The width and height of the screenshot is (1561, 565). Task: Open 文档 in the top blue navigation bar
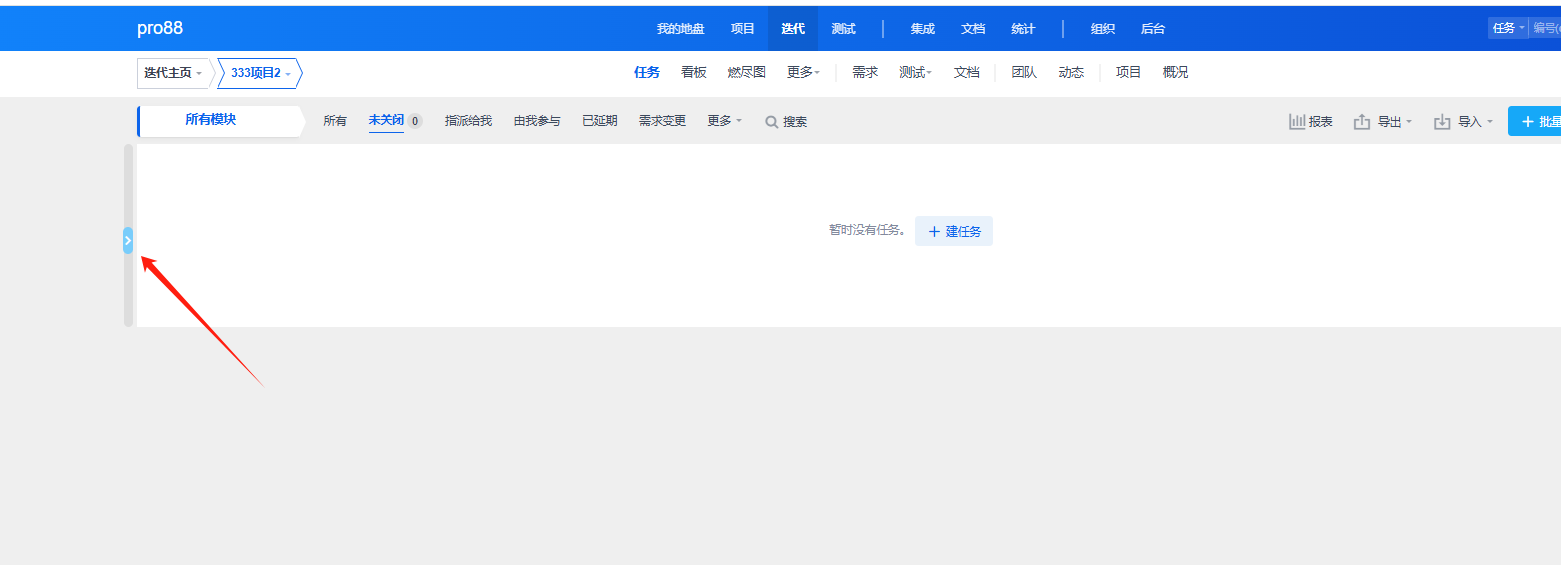click(x=973, y=29)
